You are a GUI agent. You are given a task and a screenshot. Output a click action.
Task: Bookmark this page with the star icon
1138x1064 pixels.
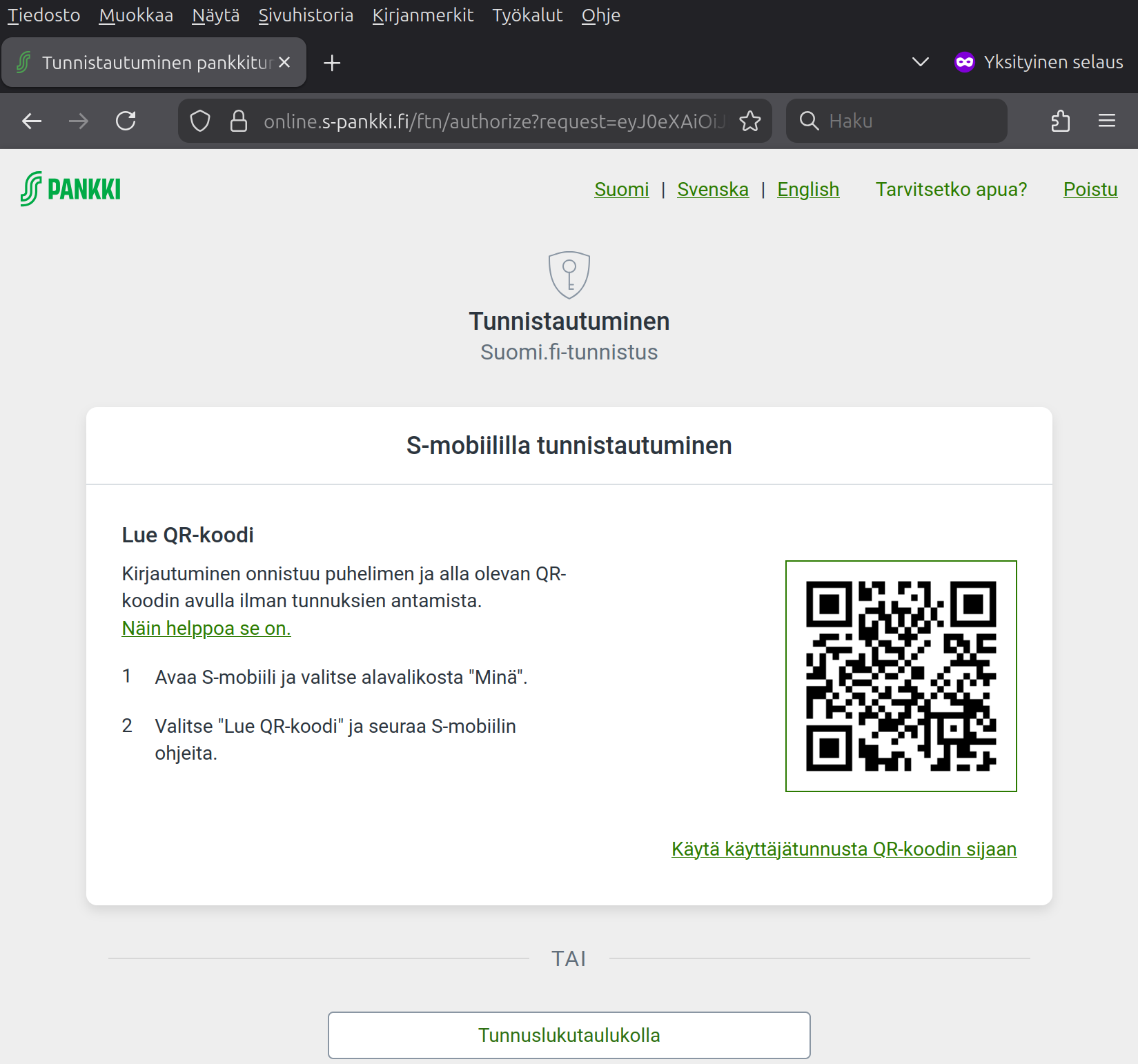[x=750, y=121]
